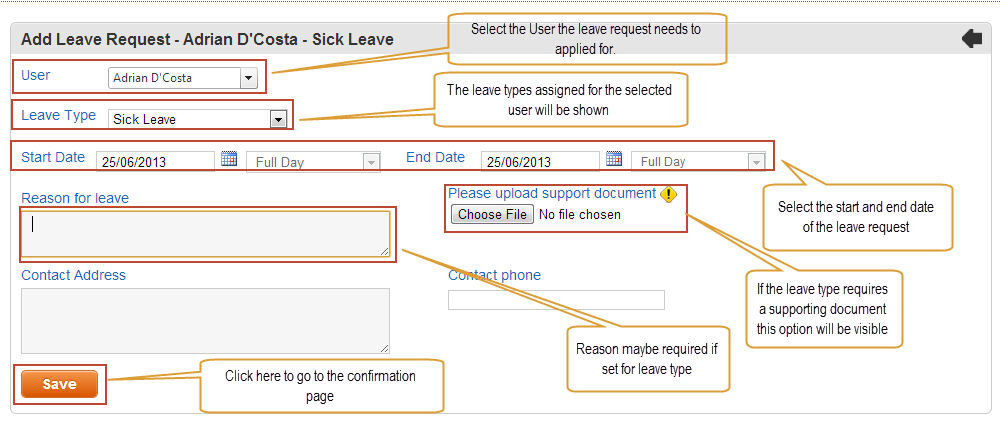Click the Leave Type label
Screen dimensions: 1000x428
[x=59, y=115]
